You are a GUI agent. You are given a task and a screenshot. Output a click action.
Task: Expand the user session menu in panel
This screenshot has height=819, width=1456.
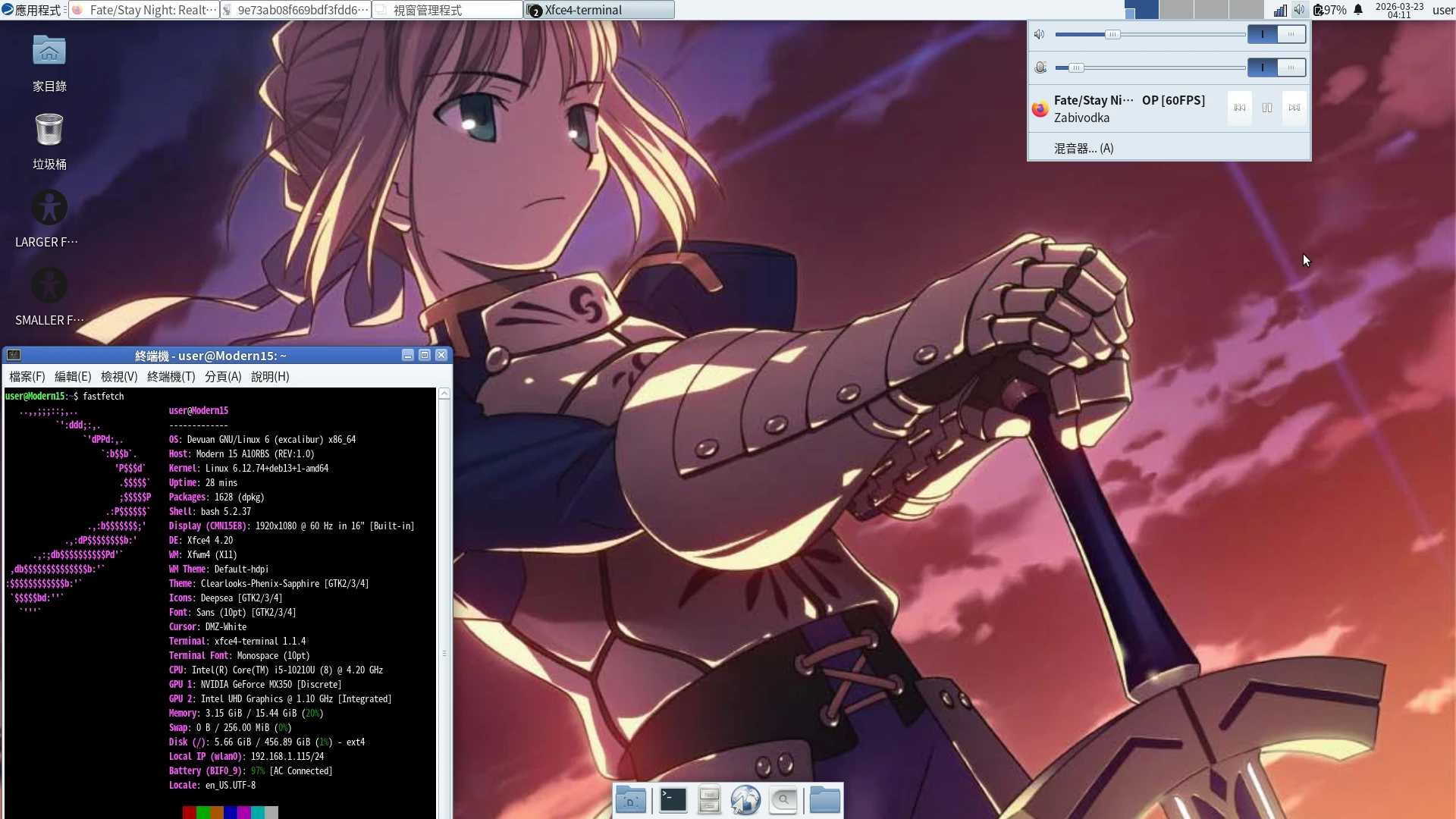coord(1442,10)
